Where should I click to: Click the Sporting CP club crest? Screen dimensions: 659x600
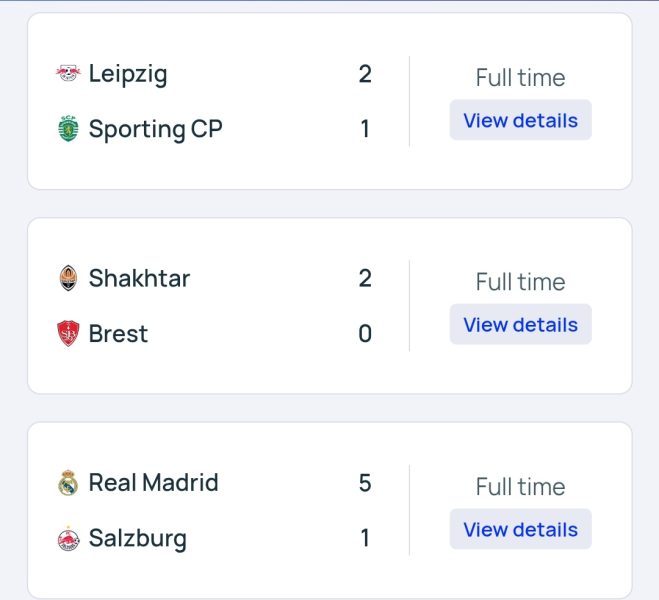pos(68,129)
